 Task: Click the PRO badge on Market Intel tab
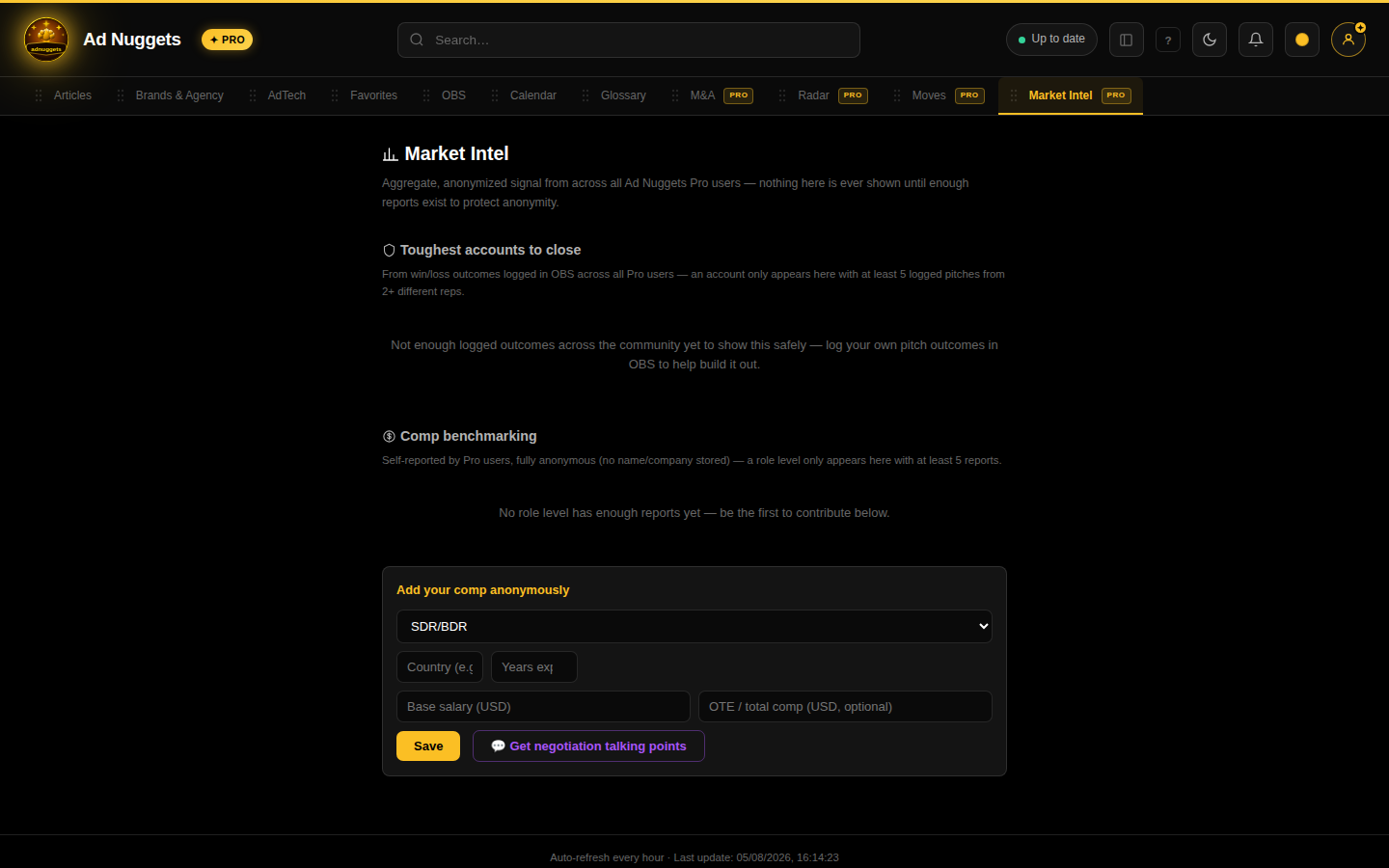point(1116,95)
